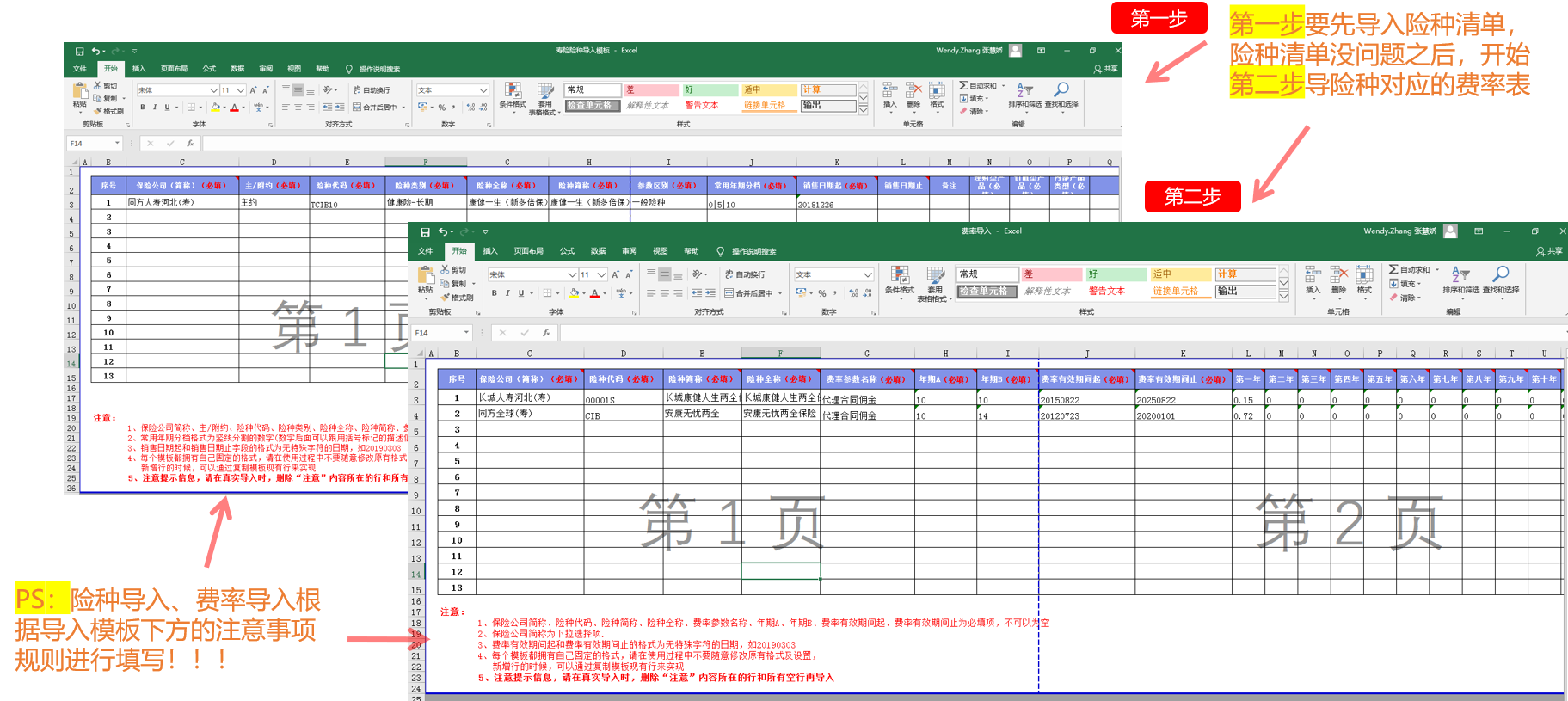Switch to 数据 tab in 寿险险种导入模板 window
The image size is (1568, 701).
[237, 69]
